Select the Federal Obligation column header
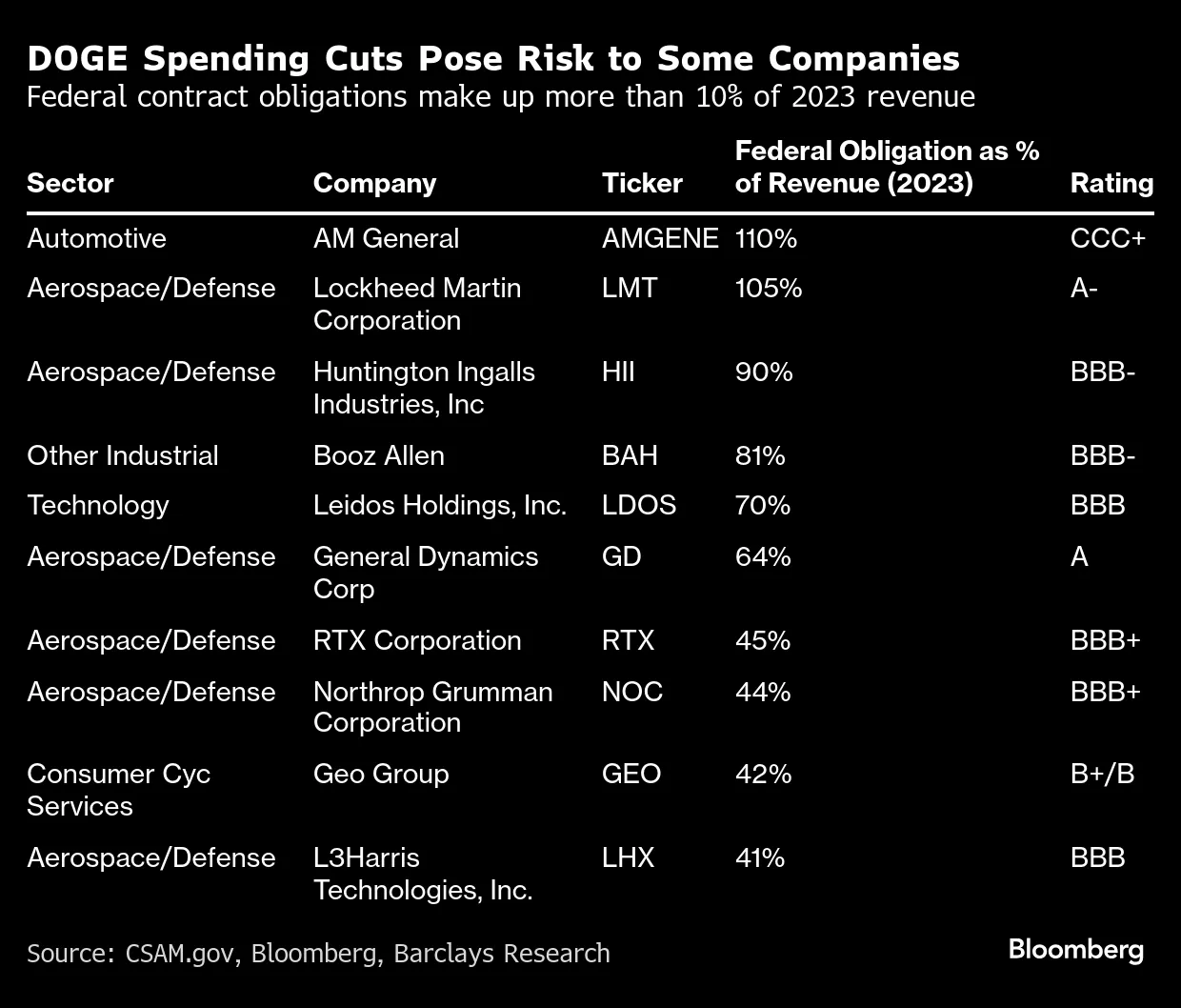The width and height of the screenshot is (1181, 1008). (887, 167)
